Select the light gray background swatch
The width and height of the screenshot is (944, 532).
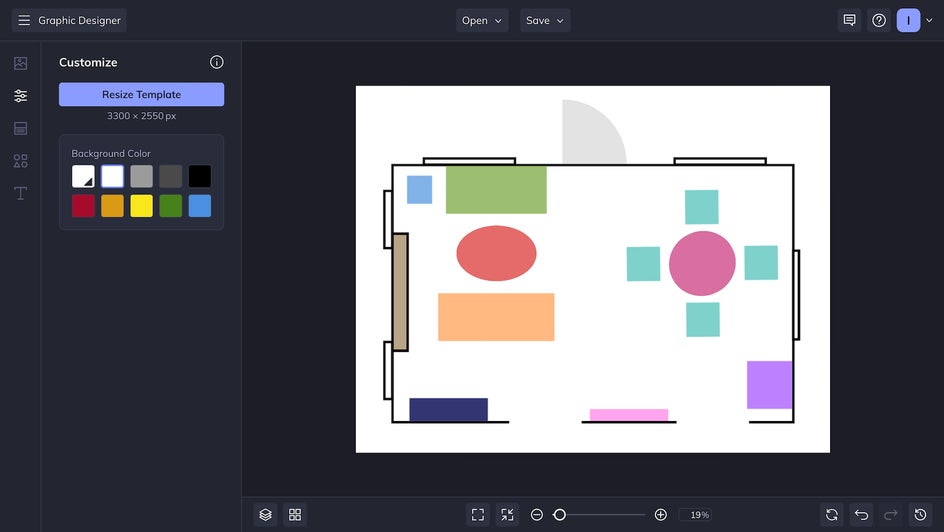coord(141,176)
